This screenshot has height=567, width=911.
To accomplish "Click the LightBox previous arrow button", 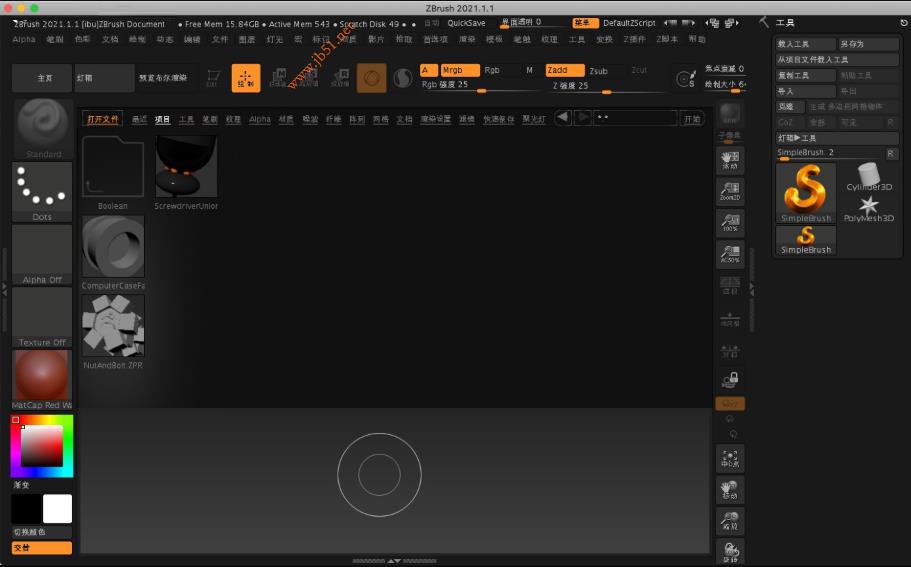I will pos(562,117).
